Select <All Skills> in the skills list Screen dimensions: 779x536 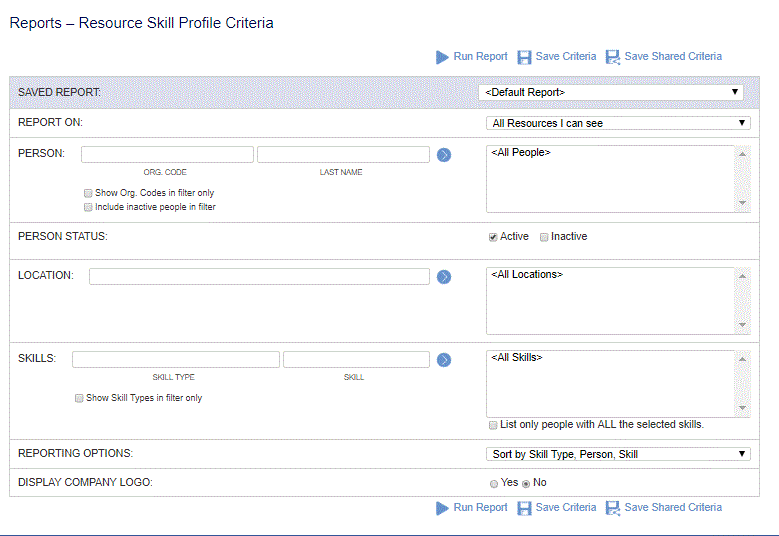517,357
